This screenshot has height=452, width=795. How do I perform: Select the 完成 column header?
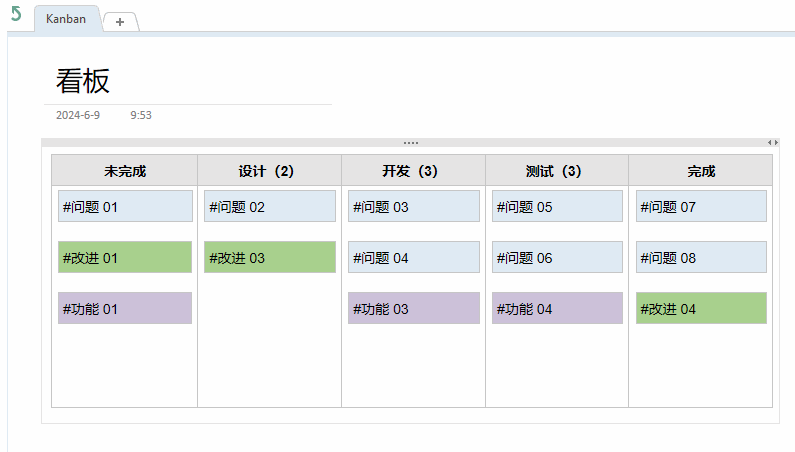tap(701, 171)
